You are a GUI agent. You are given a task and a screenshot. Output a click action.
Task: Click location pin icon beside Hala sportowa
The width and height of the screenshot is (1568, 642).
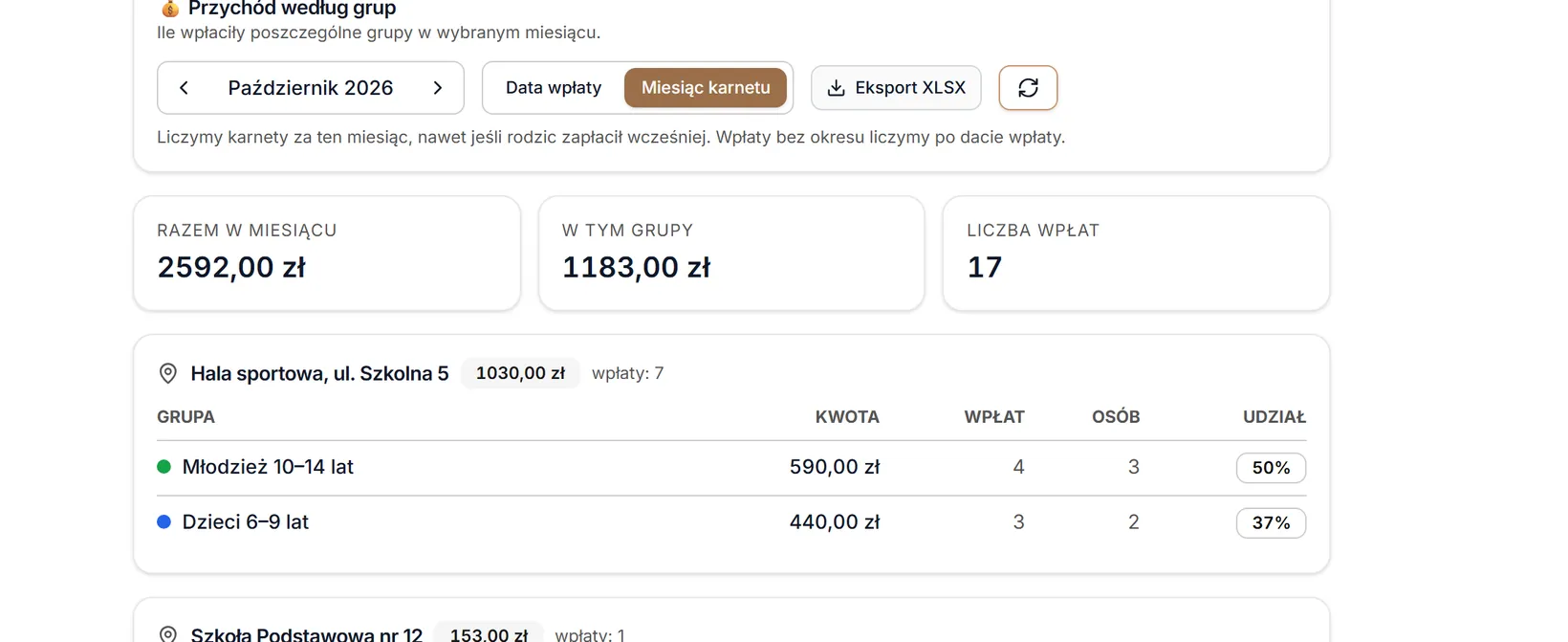(x=167, y=373)
